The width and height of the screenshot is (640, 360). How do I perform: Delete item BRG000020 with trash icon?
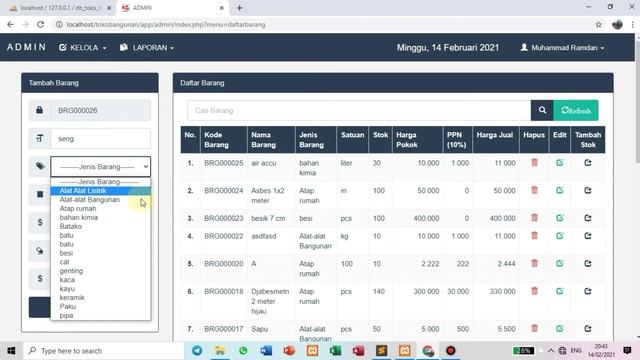tap(534, 263)
